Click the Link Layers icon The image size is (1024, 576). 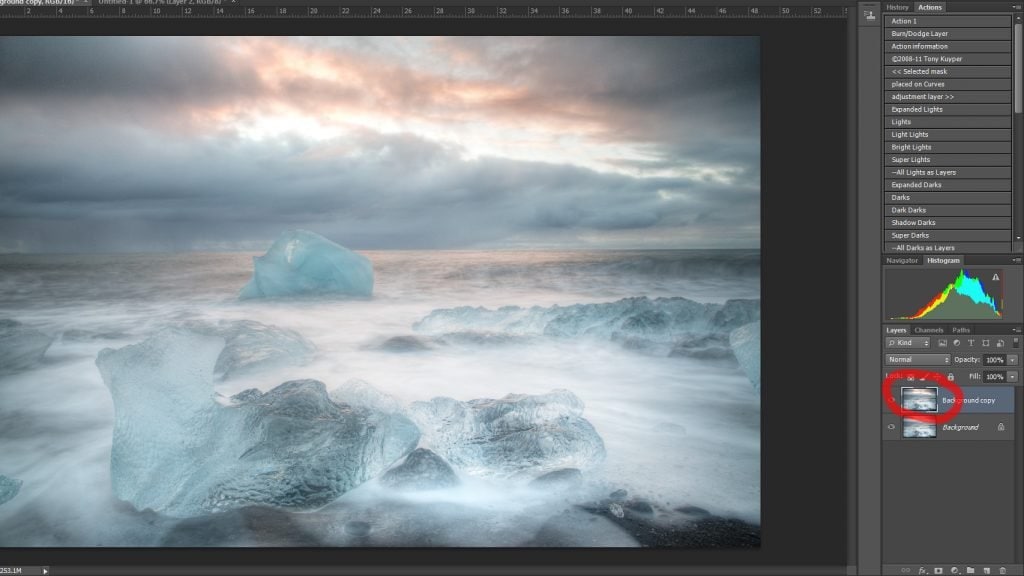[906, 570]
